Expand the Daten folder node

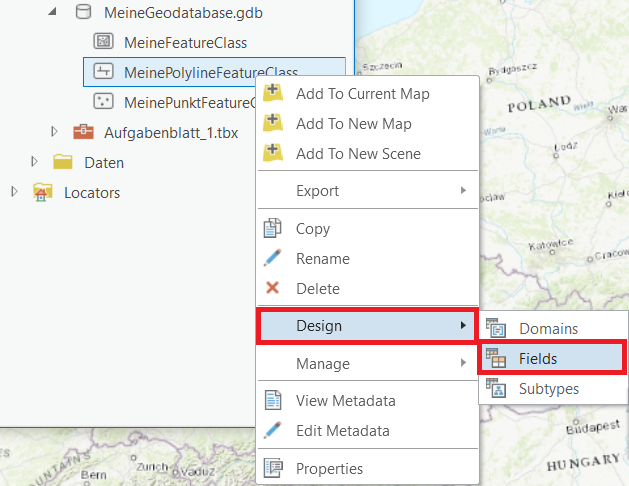[x=35, y=162]
